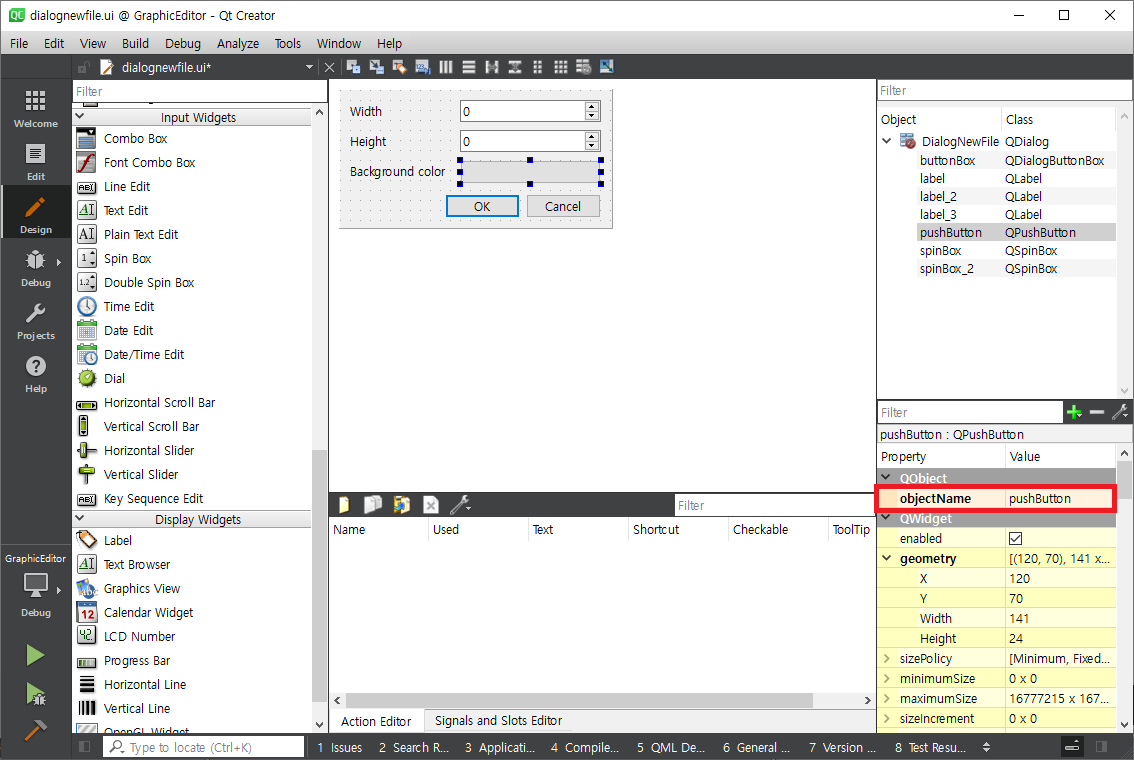
Task: Expand the sizePolicy property
Action: (887, 658)
